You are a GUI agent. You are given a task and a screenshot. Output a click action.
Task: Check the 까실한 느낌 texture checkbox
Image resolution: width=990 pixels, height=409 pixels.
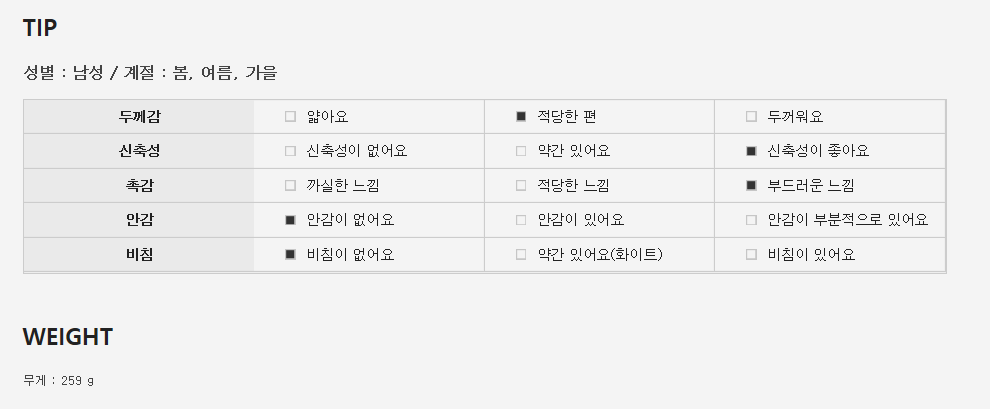290,185
